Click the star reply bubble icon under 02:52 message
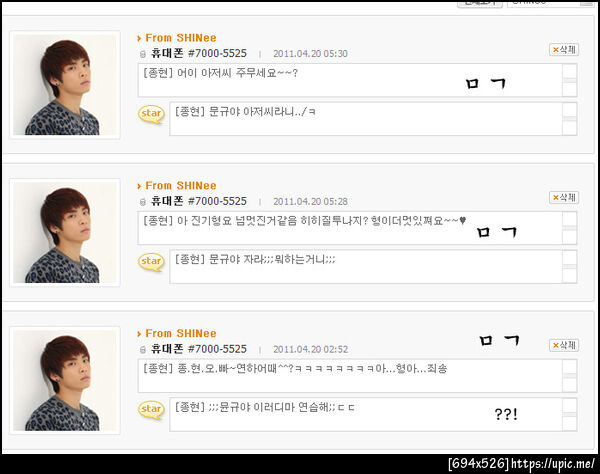 (152, 410)
